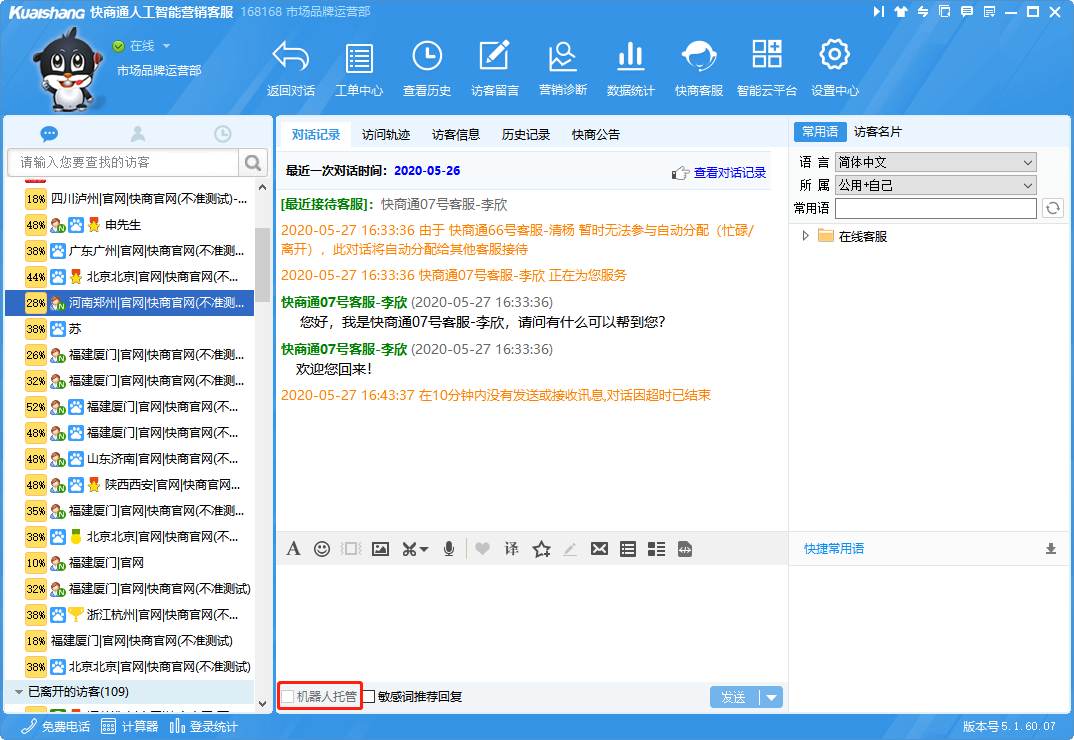
Task: Open the 语言 简体中文 dropdown
Action: pyautogui.click(x=936, y=162)
